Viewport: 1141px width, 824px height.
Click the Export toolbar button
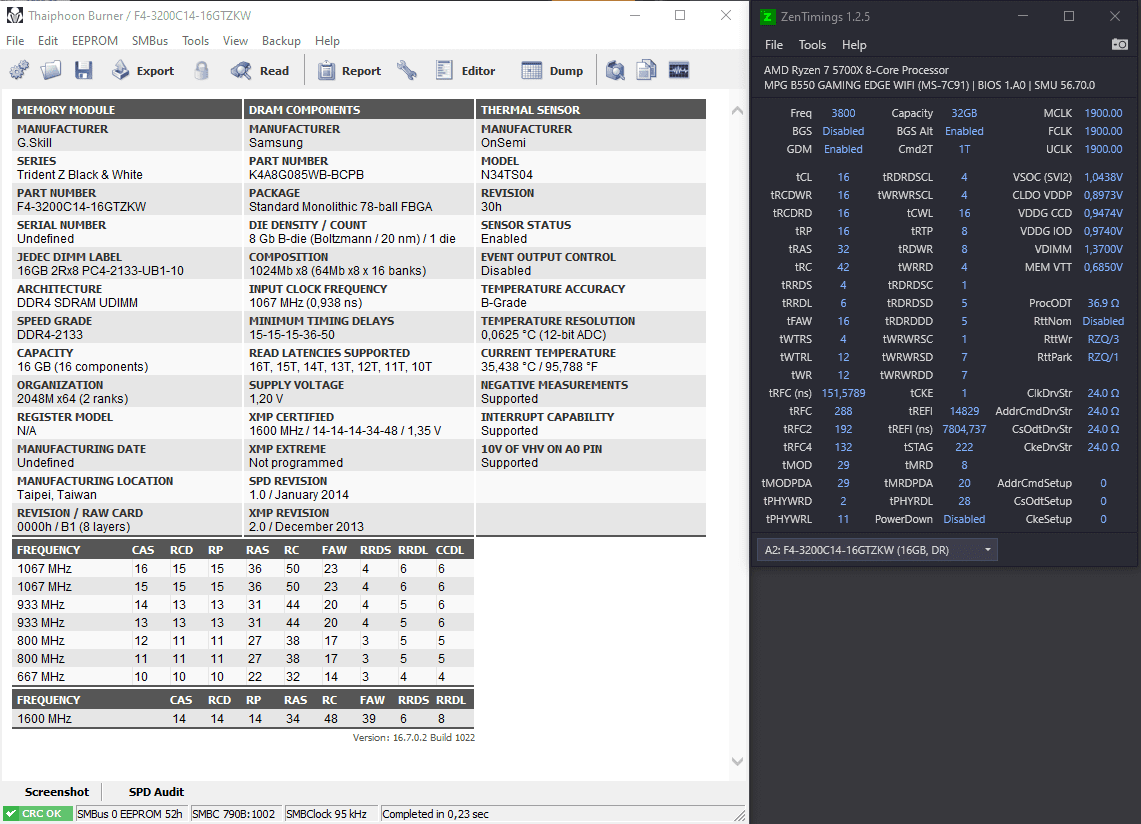click(143, 71)
